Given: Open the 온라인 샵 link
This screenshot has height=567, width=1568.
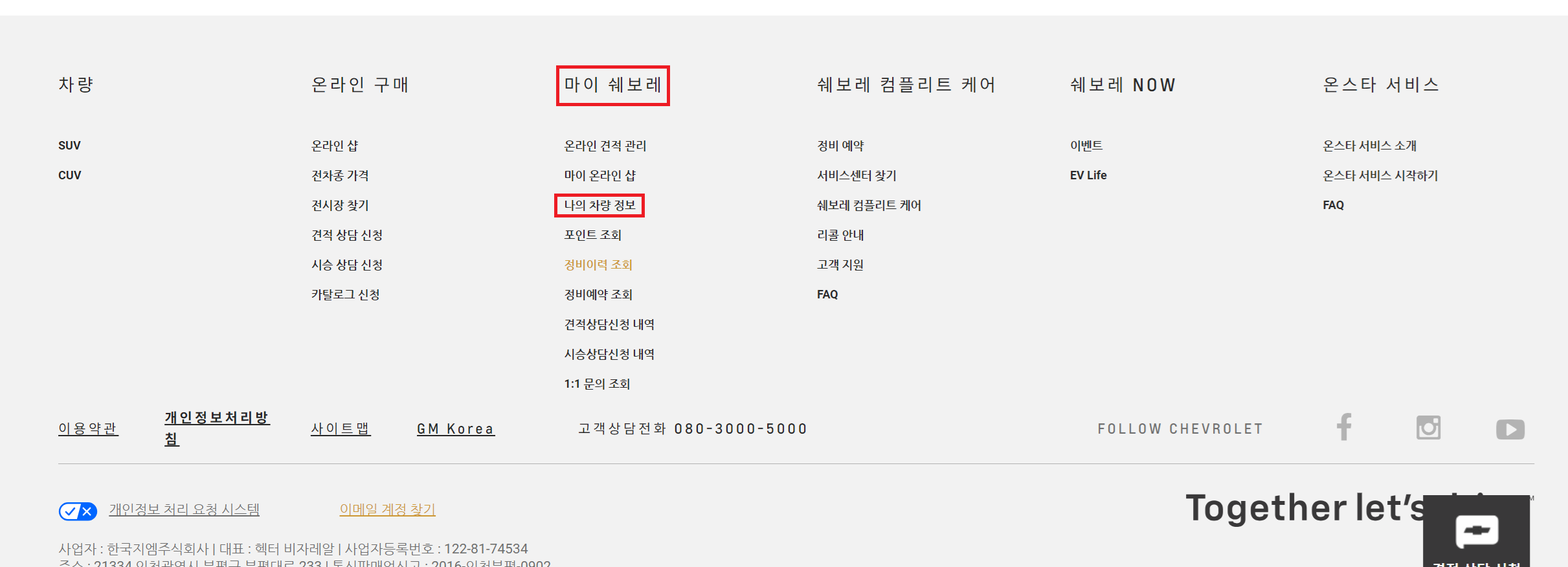Looking at the screenshot, I should tap(335, 146).
